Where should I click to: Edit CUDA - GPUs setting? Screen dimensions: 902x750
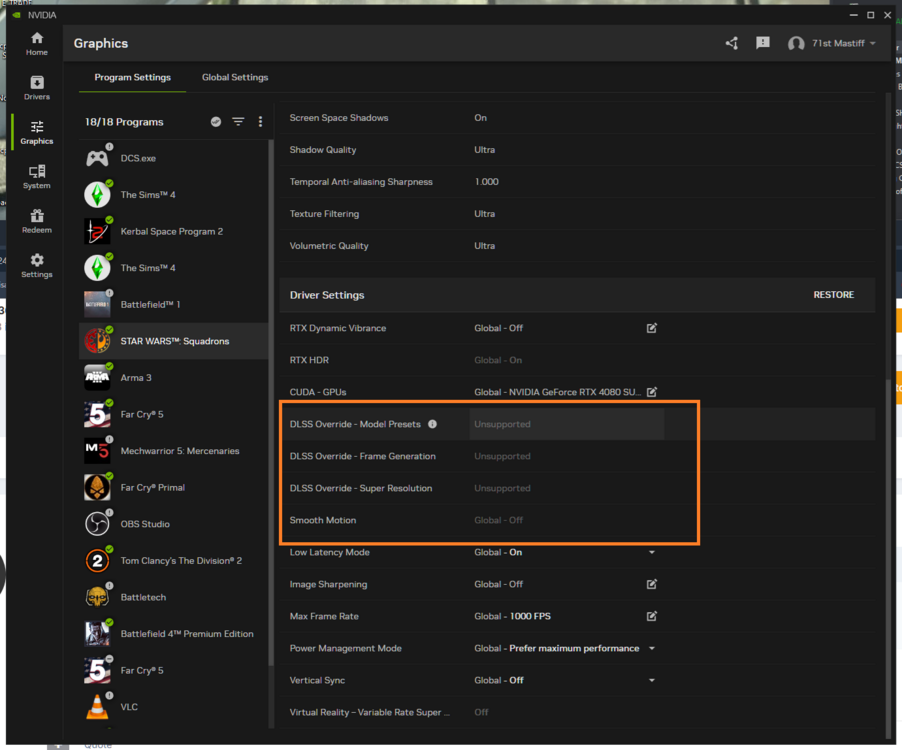pos(651,392)
